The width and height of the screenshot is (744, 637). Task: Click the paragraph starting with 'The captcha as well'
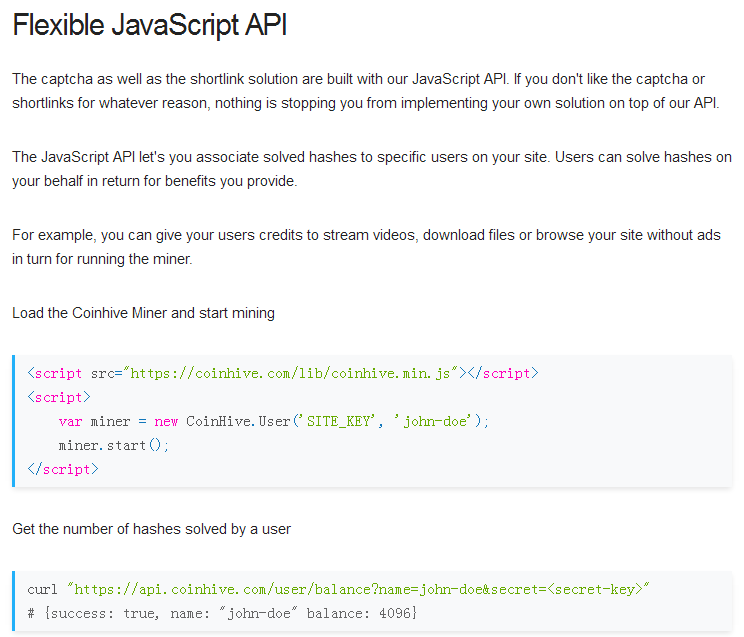point(365,91)
